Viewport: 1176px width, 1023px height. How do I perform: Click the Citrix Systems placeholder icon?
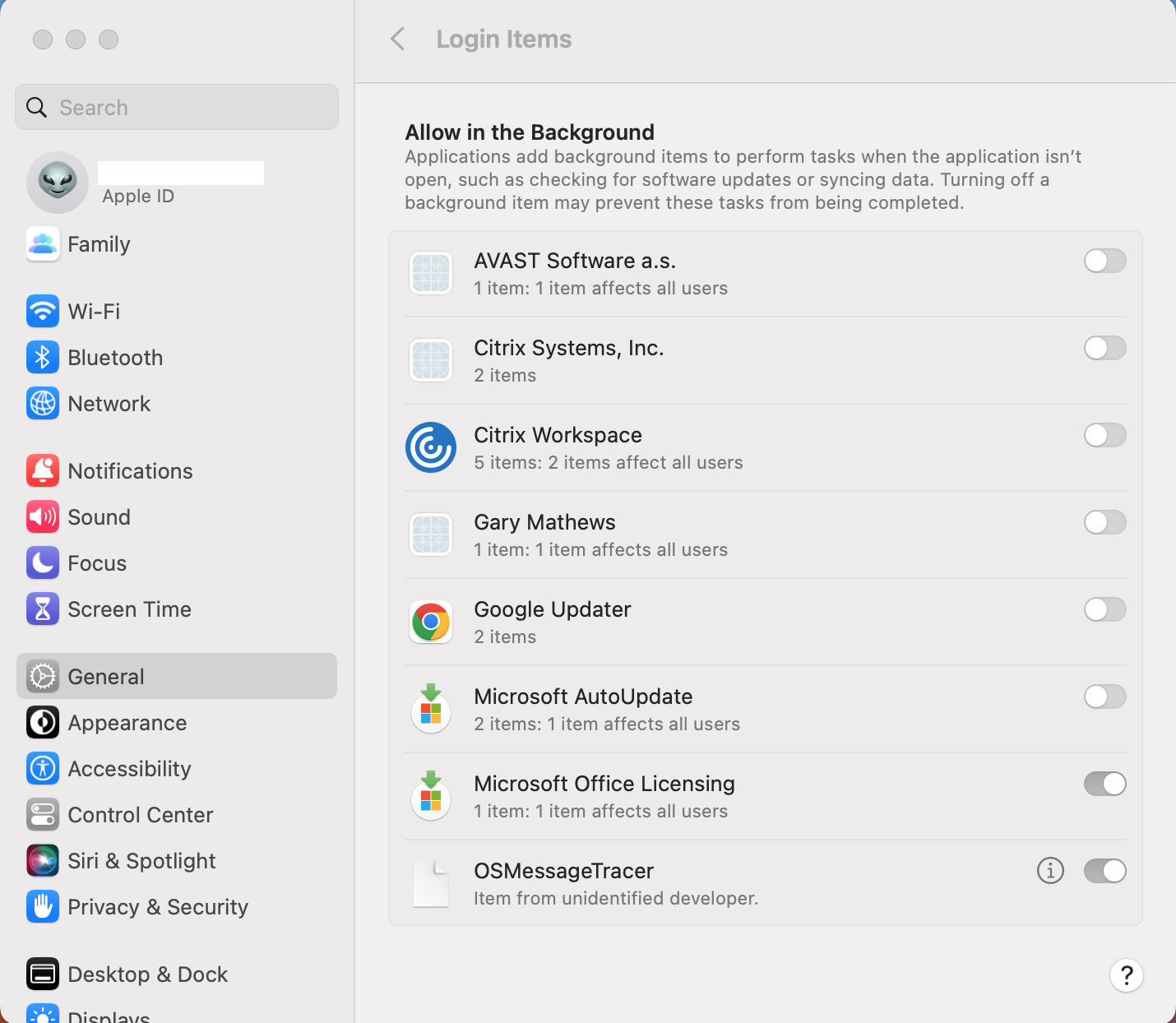[431, 360]
